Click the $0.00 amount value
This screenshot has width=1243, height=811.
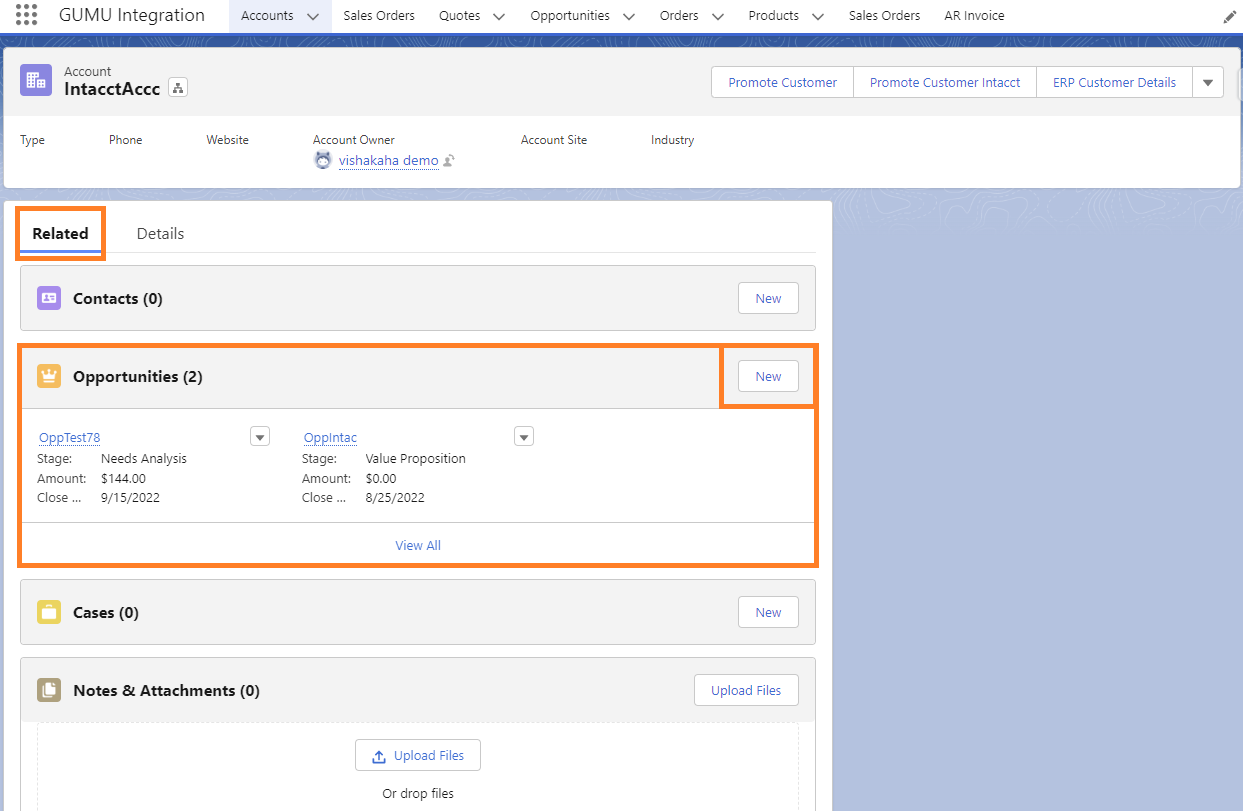381,478
